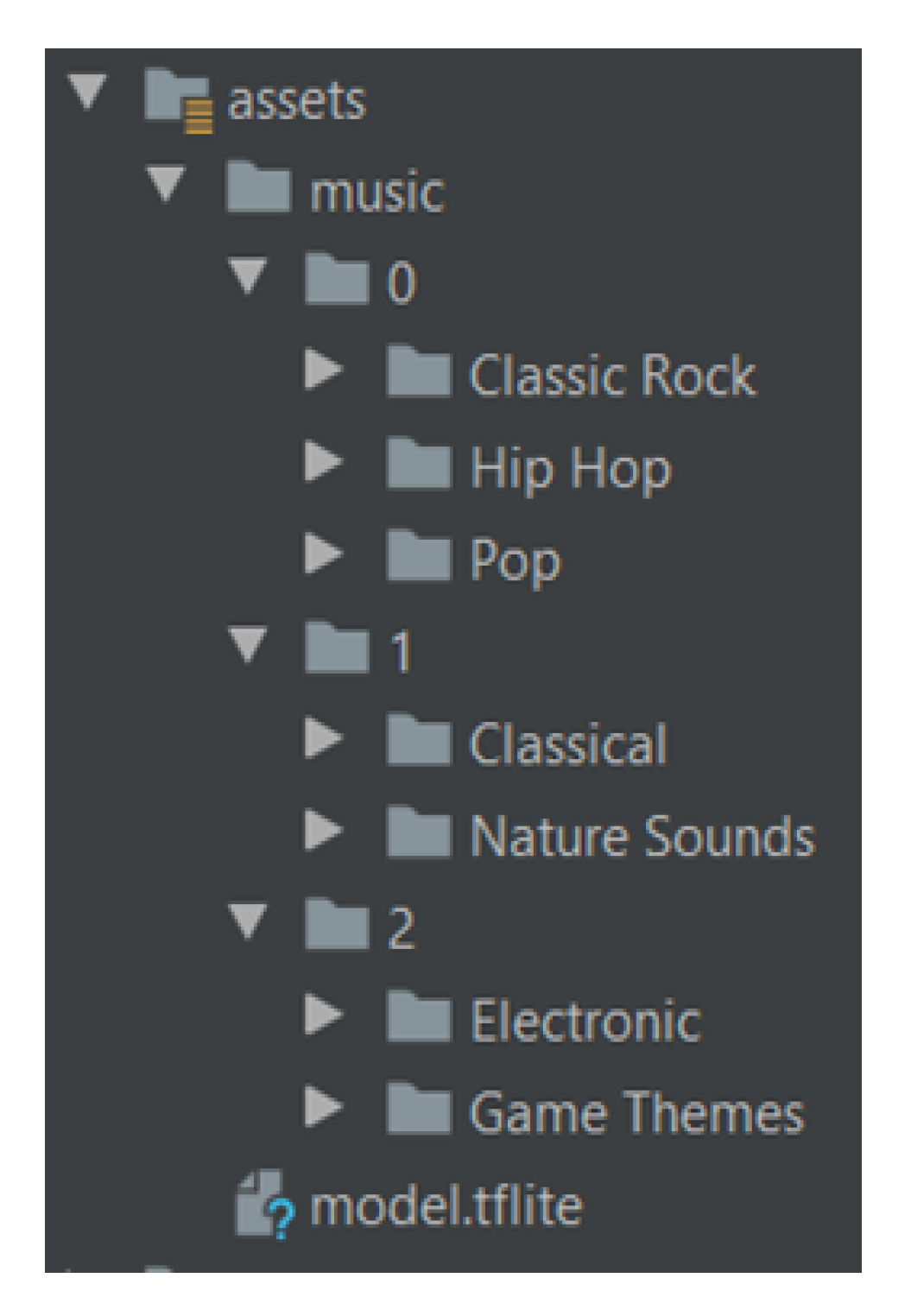
Task: Collapse the music folder
Action: pos(166,183)
